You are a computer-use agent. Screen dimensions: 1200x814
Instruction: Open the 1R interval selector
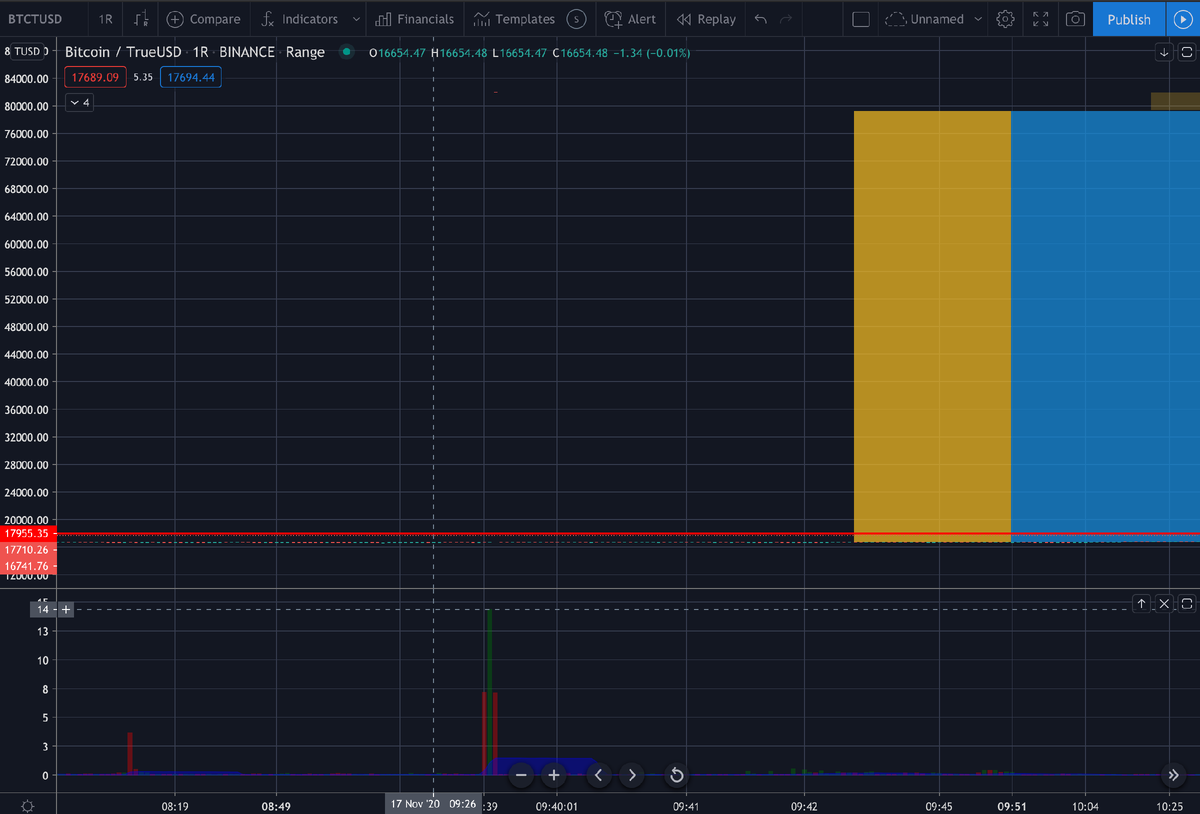pos(105,19)
